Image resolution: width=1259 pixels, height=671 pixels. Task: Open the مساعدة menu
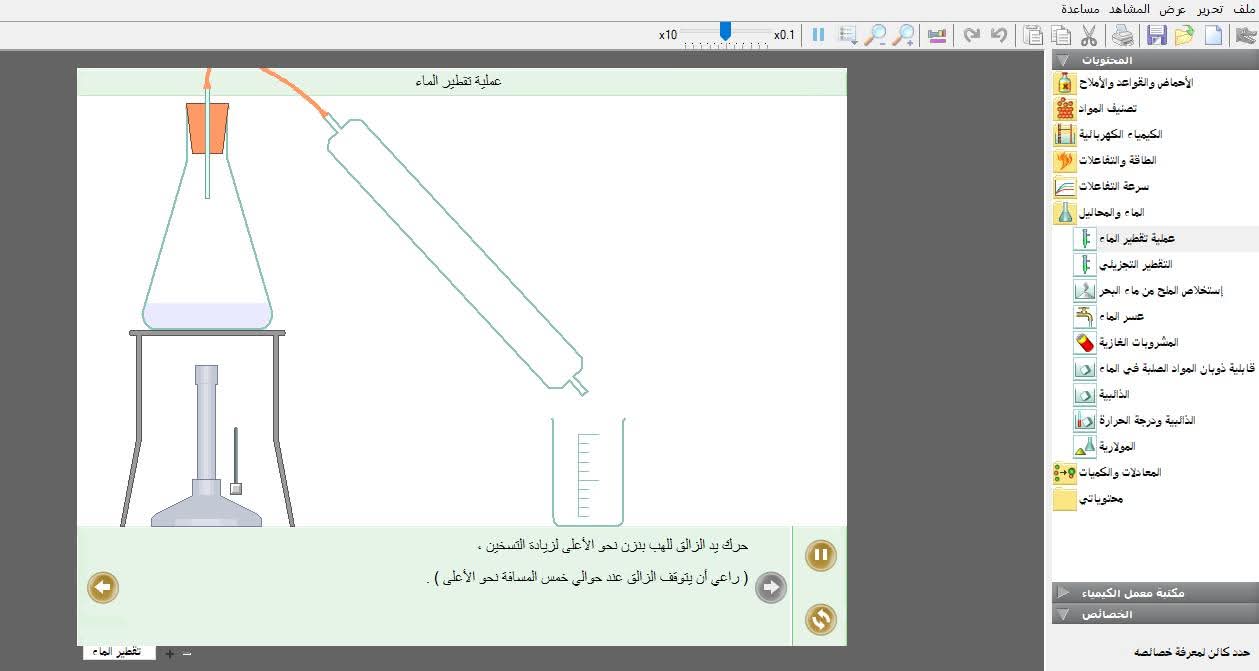1082,9
